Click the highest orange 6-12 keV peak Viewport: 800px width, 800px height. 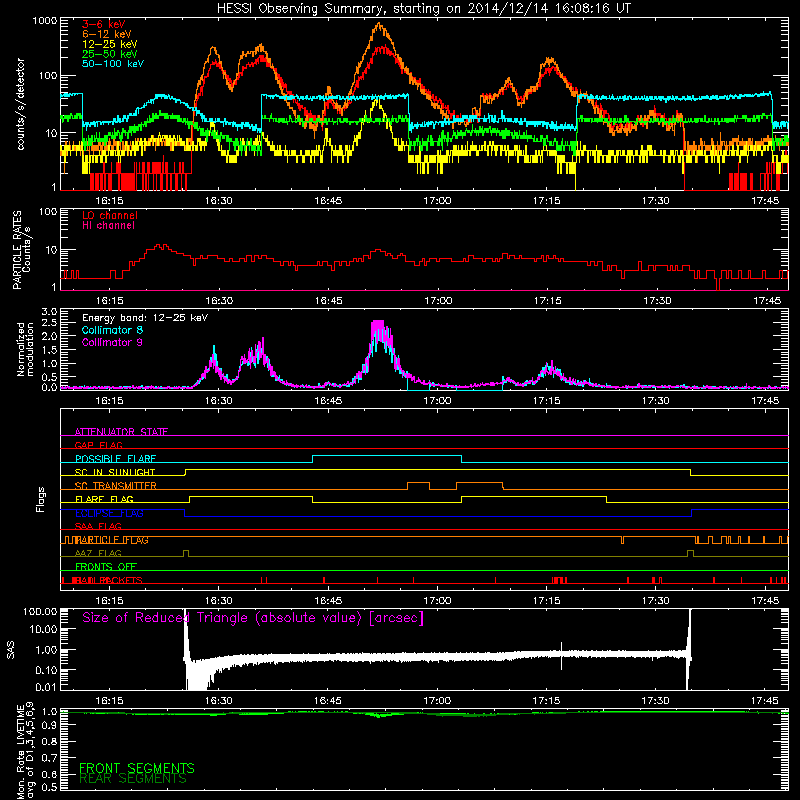click(379, 24)
